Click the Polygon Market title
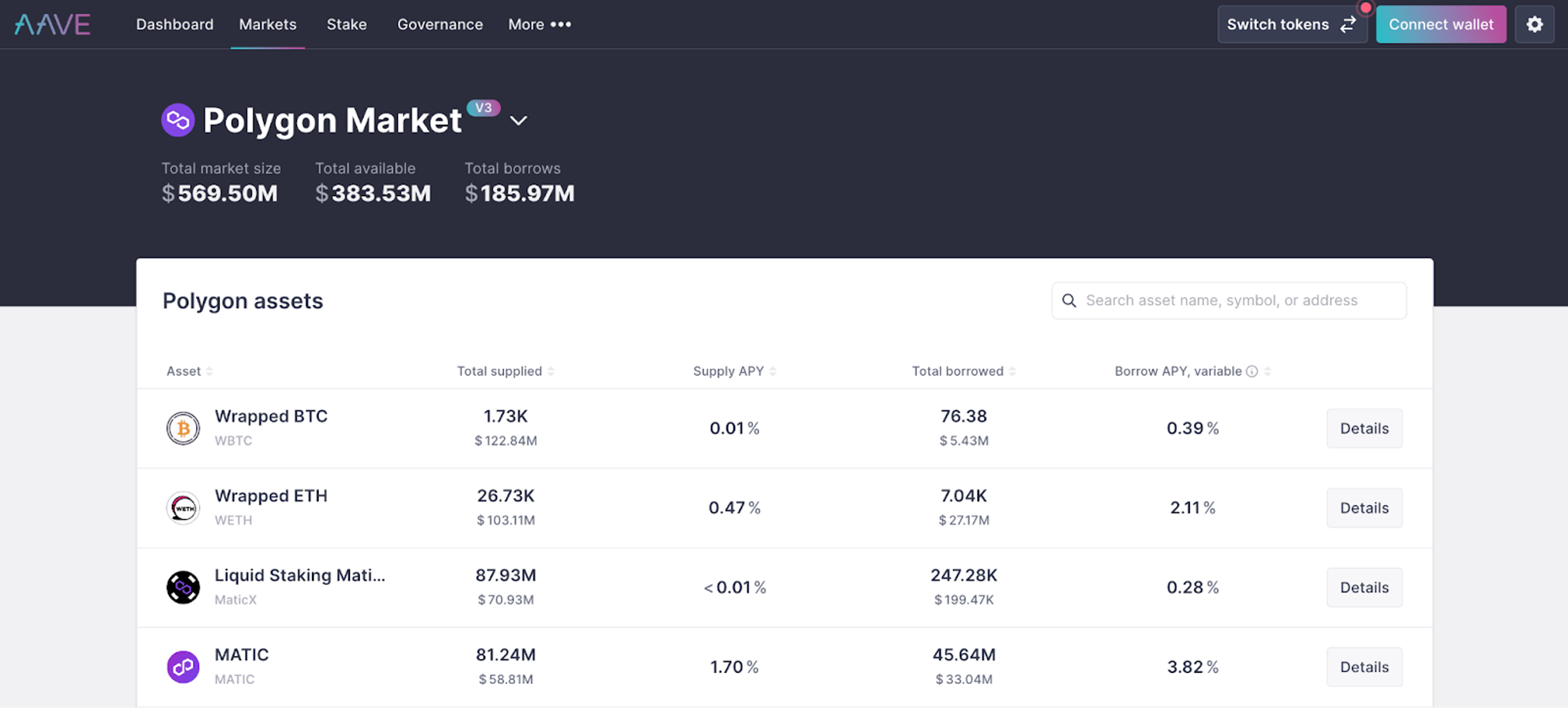Viewport: 1568px width, 708px height. 332,120
